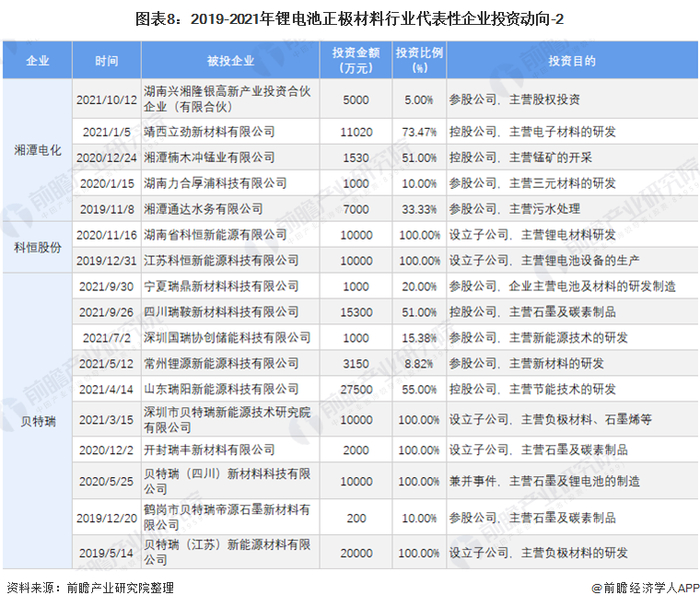Click the investment amount 15300
The height and width of the screenshot is (607, 700).
click(356, 312)
